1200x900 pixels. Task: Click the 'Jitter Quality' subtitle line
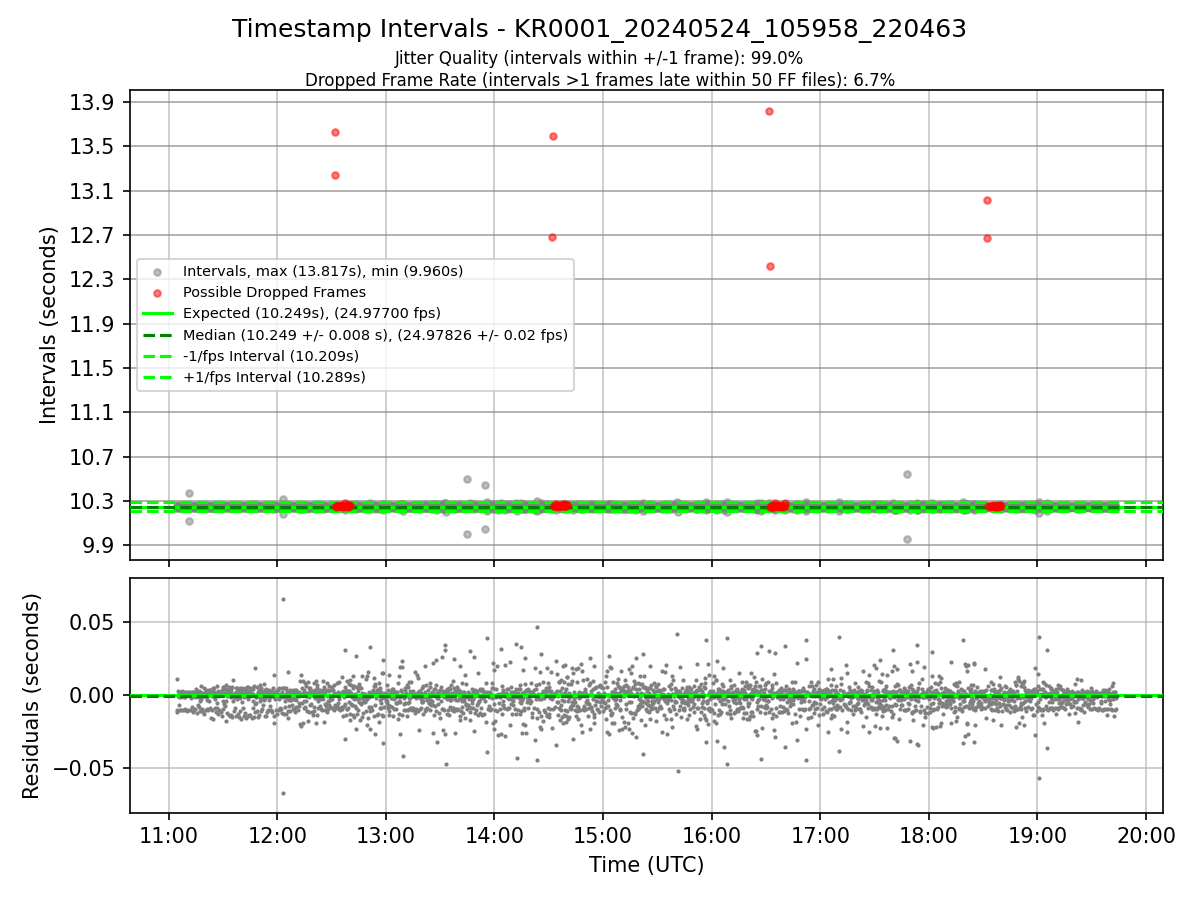pos(599,58)
